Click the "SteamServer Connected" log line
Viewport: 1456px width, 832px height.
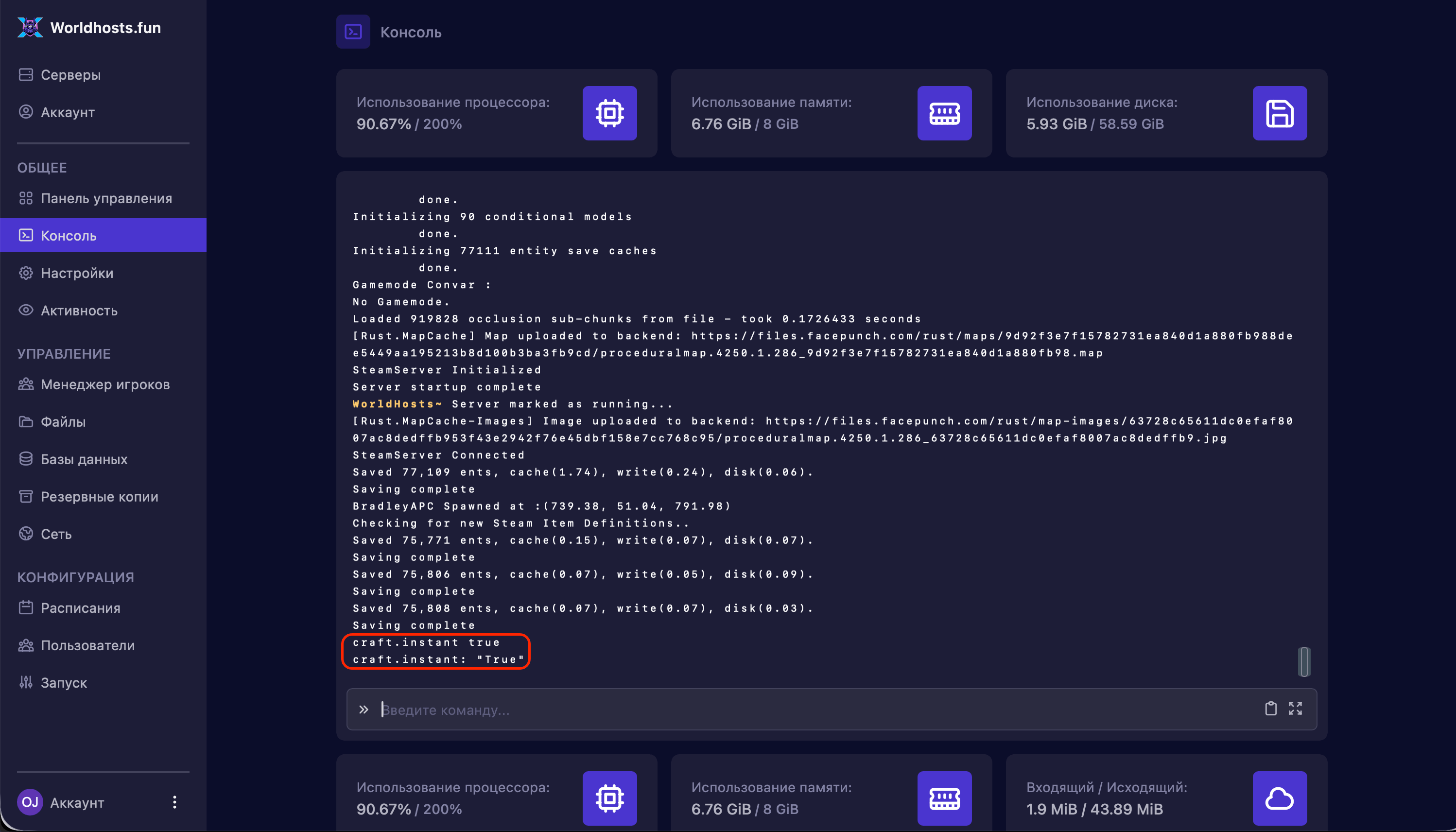click(x=439, y=455)
